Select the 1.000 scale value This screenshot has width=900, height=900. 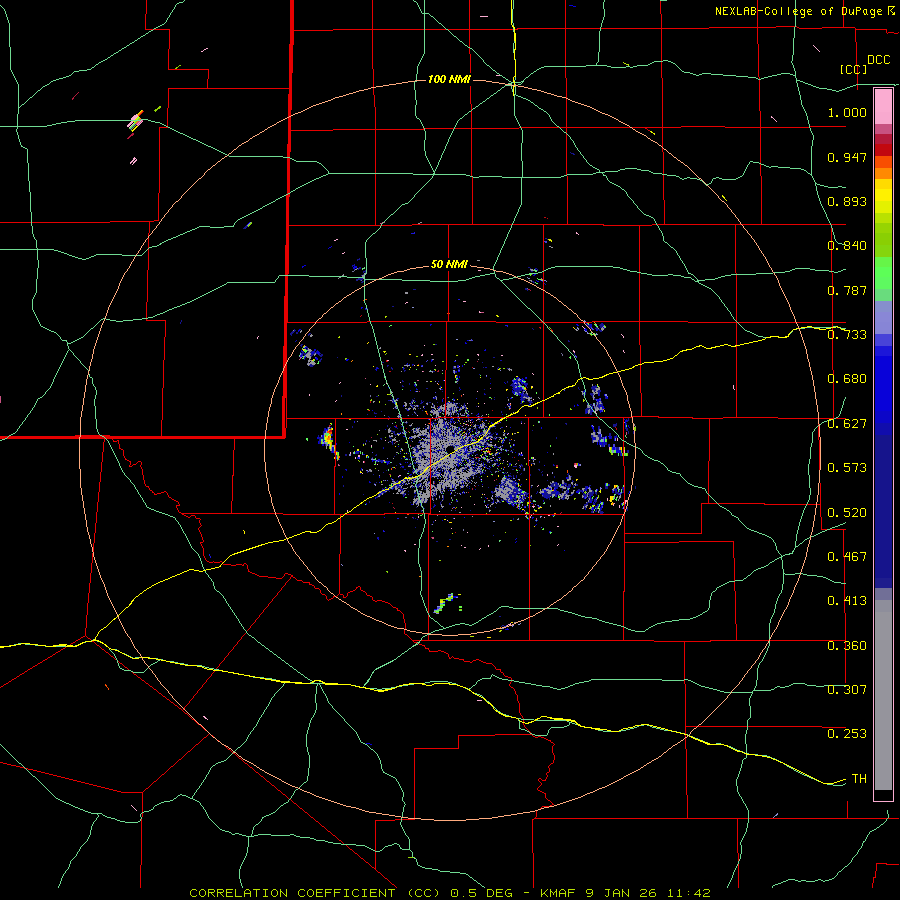click(847, 112)
